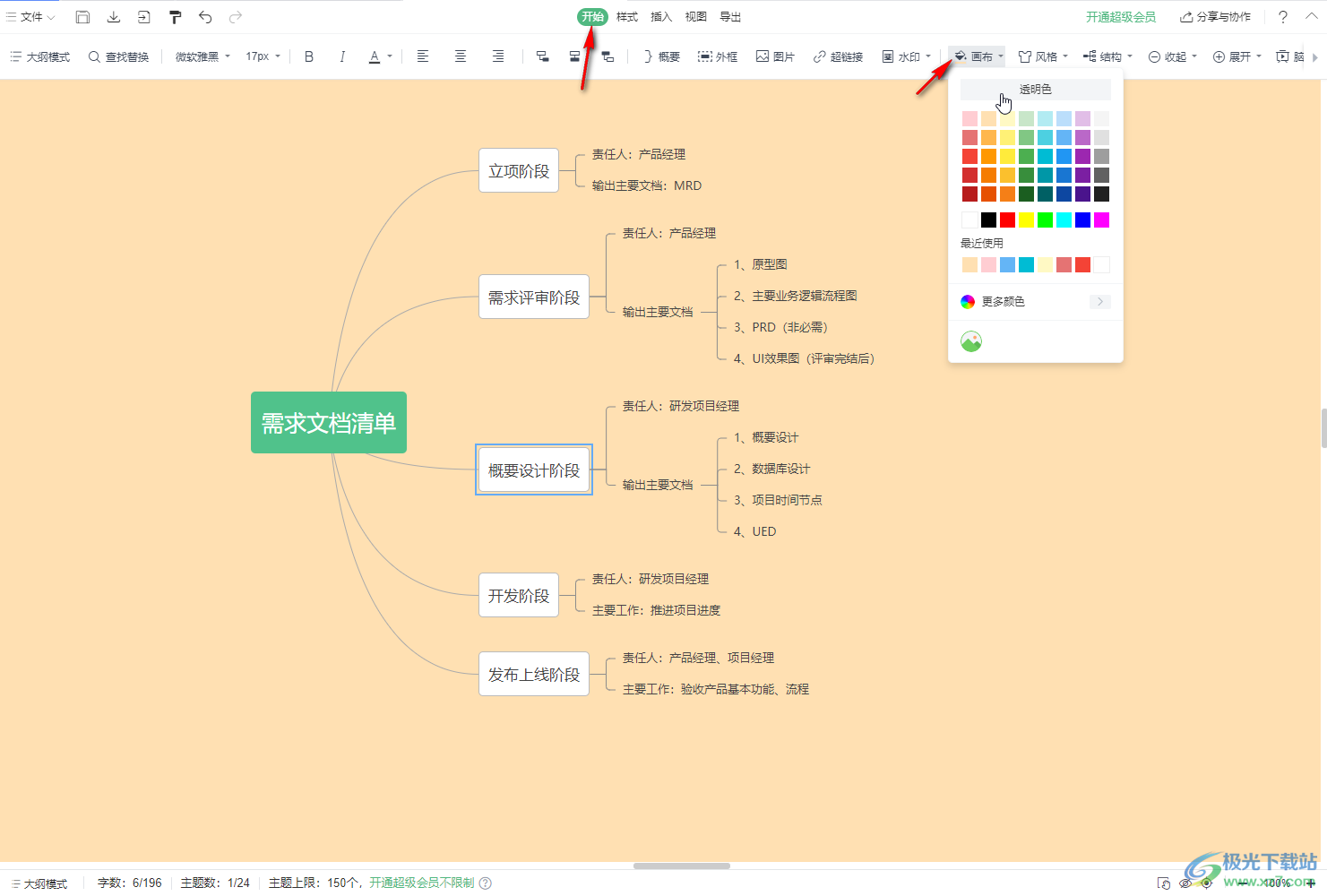Switch to 大纲模式 in the toolbar
The image size is (1327, 896).
click(x=40, y=56)
